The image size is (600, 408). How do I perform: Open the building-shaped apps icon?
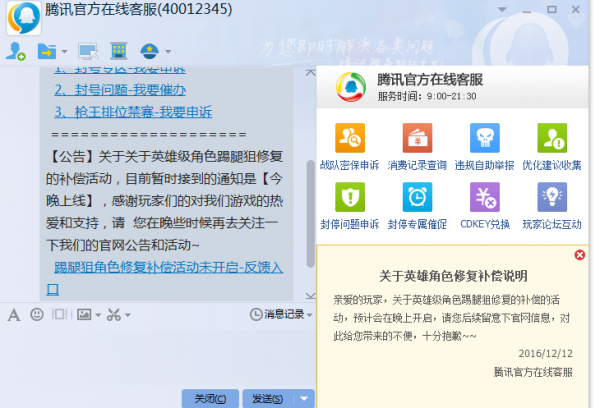[119, 51]
